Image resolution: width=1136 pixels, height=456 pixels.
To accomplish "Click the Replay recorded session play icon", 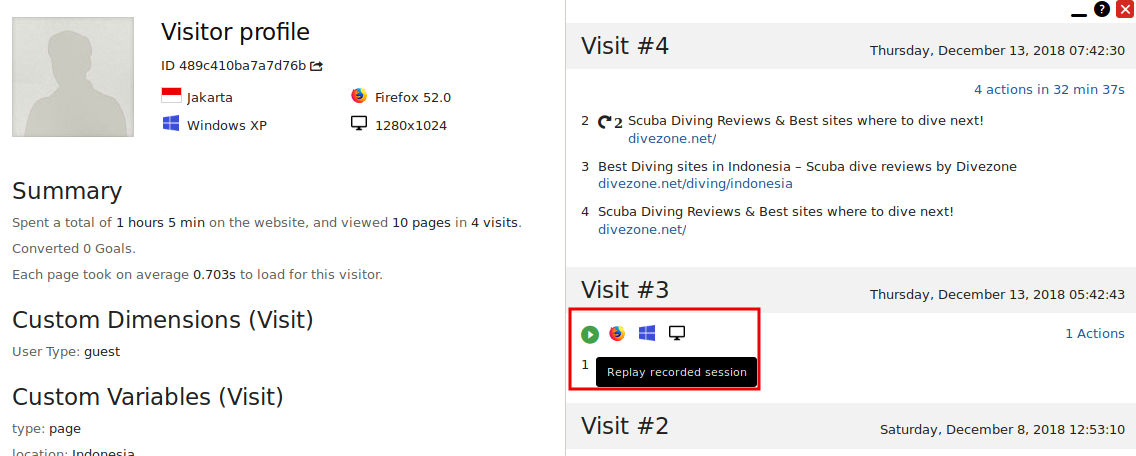I will coord(590,334).
